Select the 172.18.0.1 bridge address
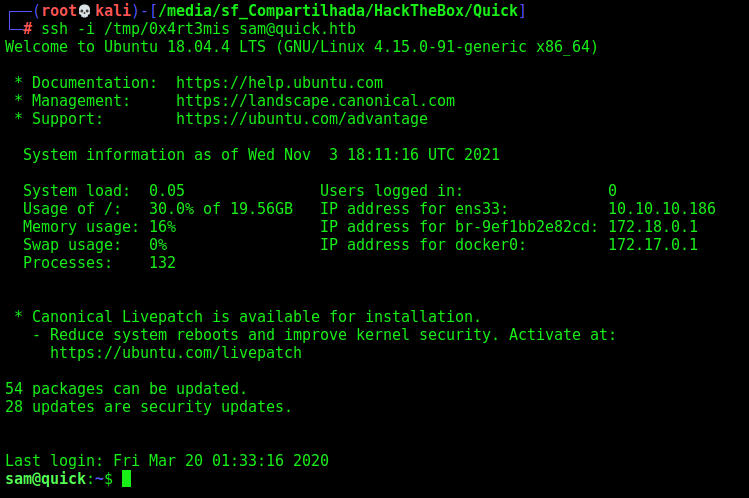This screenshot has width=749, height=498. point(653,227)
